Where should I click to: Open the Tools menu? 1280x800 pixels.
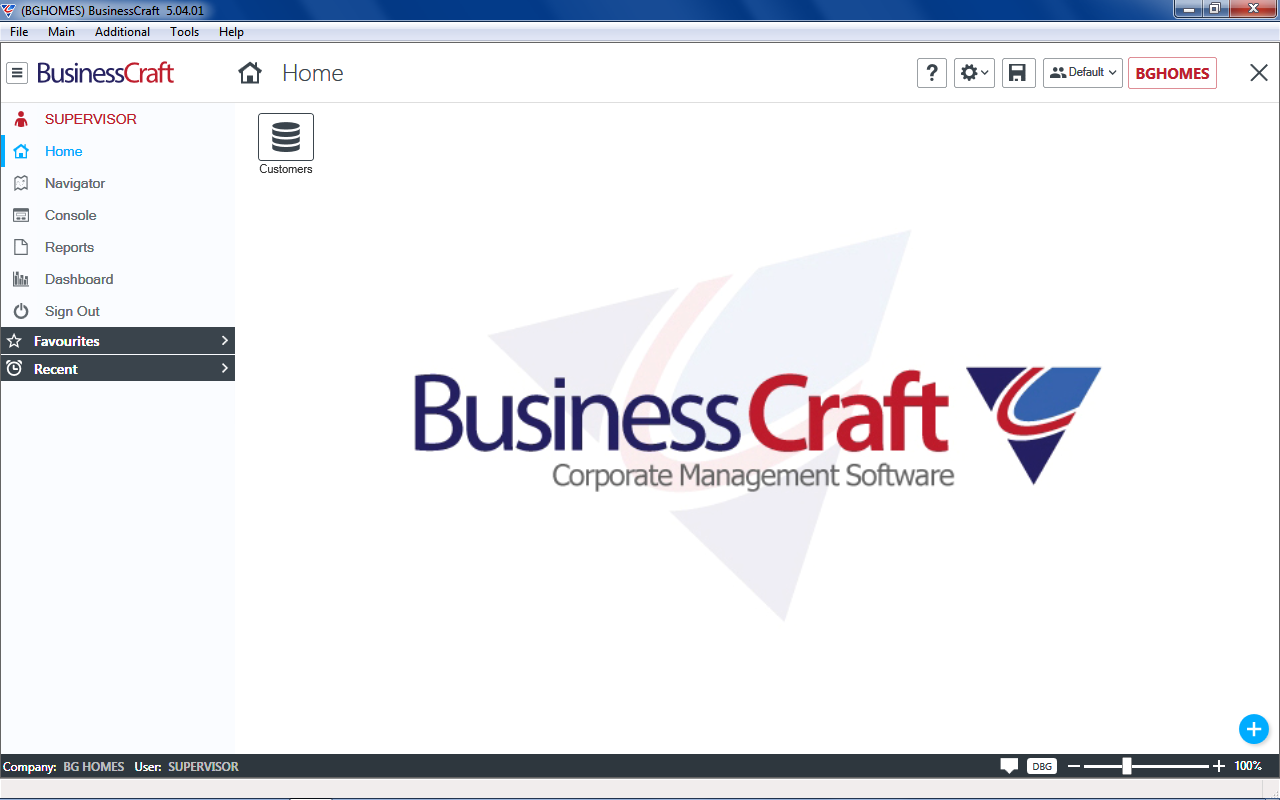(x=184, y=32)
